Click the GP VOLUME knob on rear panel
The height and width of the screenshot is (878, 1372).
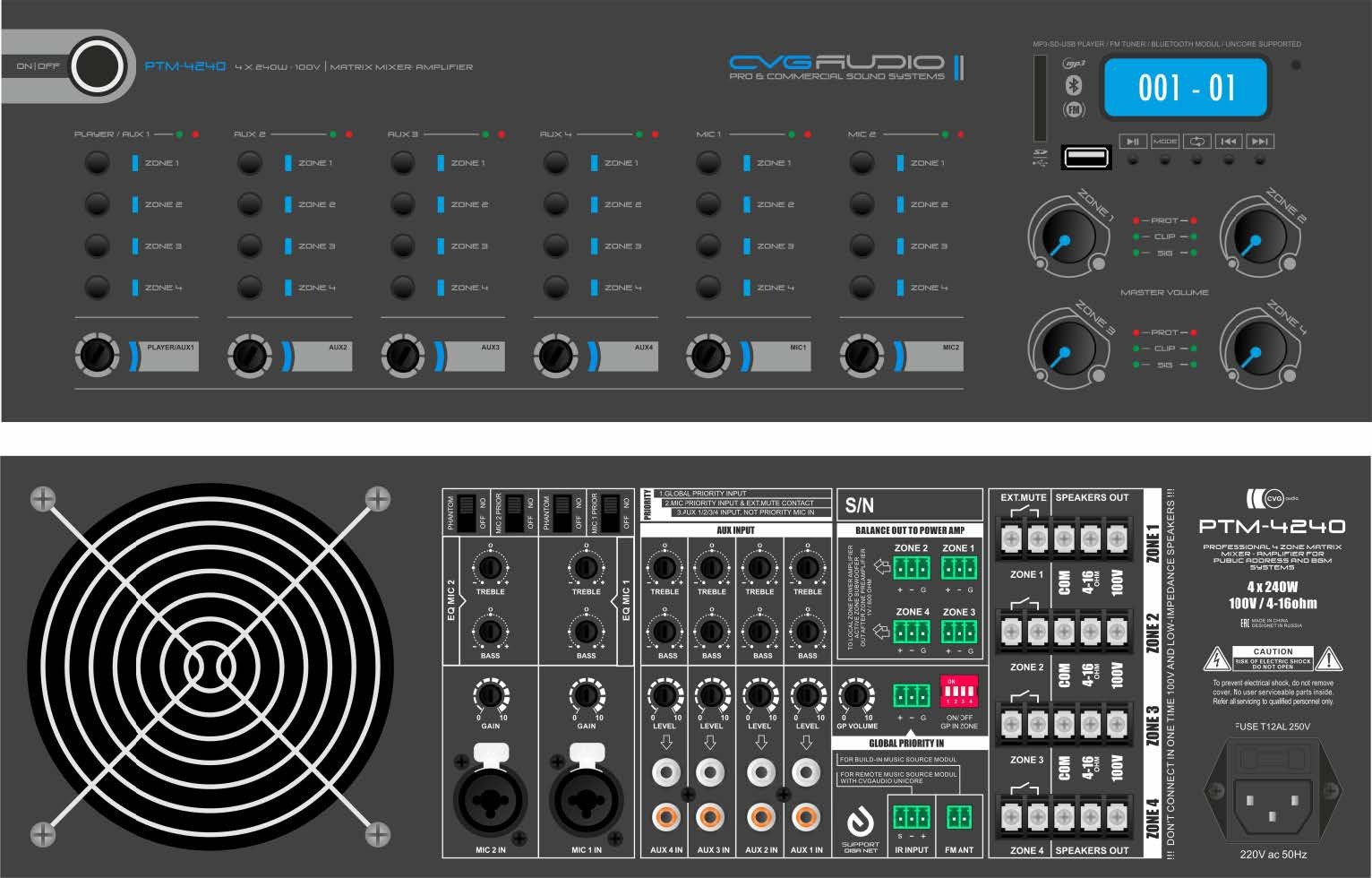(x=855, y=695)
